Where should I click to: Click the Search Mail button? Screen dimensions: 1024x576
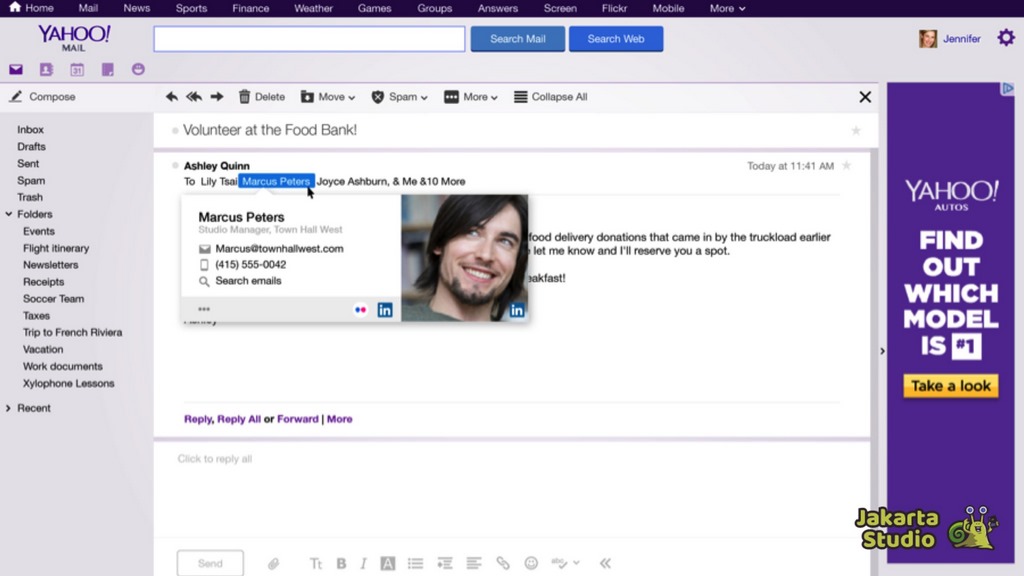pyautogui.click(x=518, y=39)
